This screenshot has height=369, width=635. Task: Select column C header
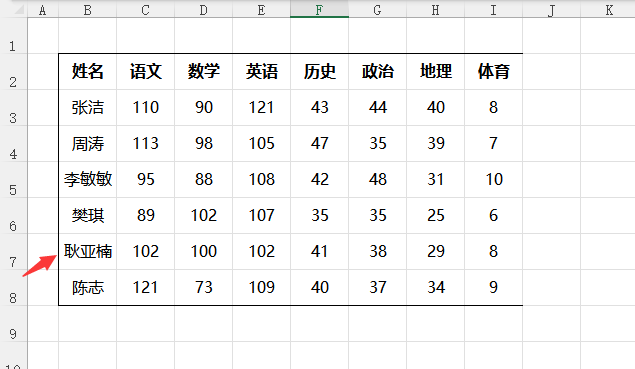click(145, 10)
